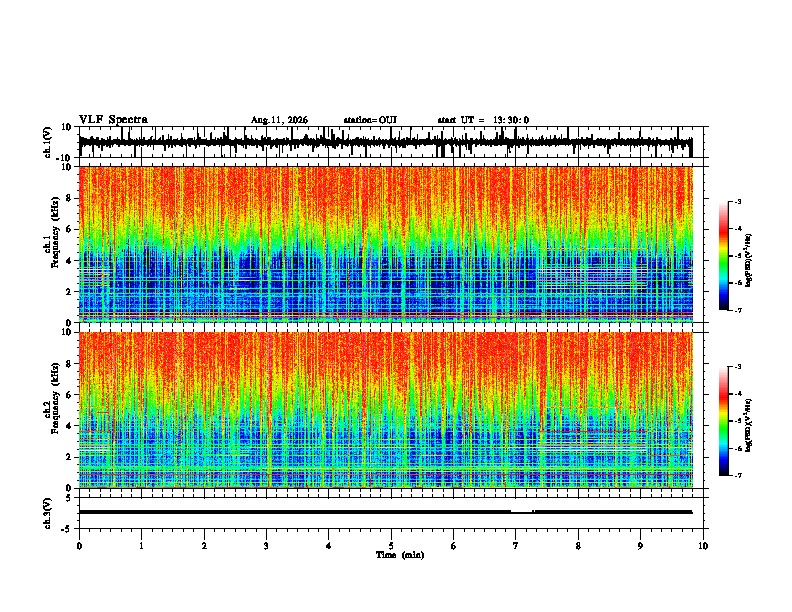The height and width of the screenshot is (612, 792).
Task: Click time axis tick label "4"
Action: [329, 546]
